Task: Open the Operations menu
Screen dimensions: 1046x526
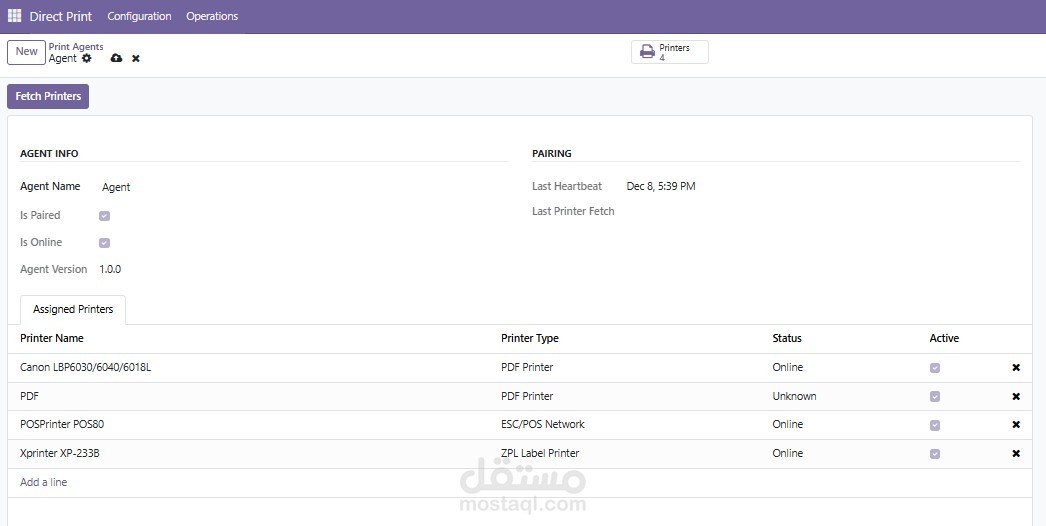Action: [x=212, y=16]
